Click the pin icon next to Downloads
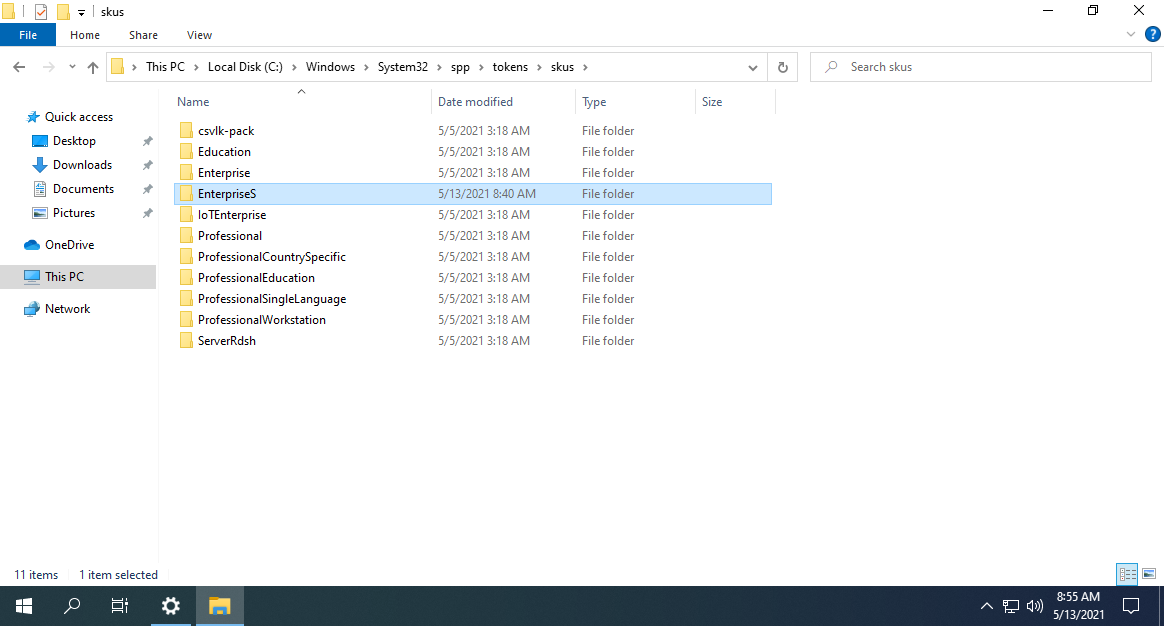The image size is (1164, 626). coord(148,165)
